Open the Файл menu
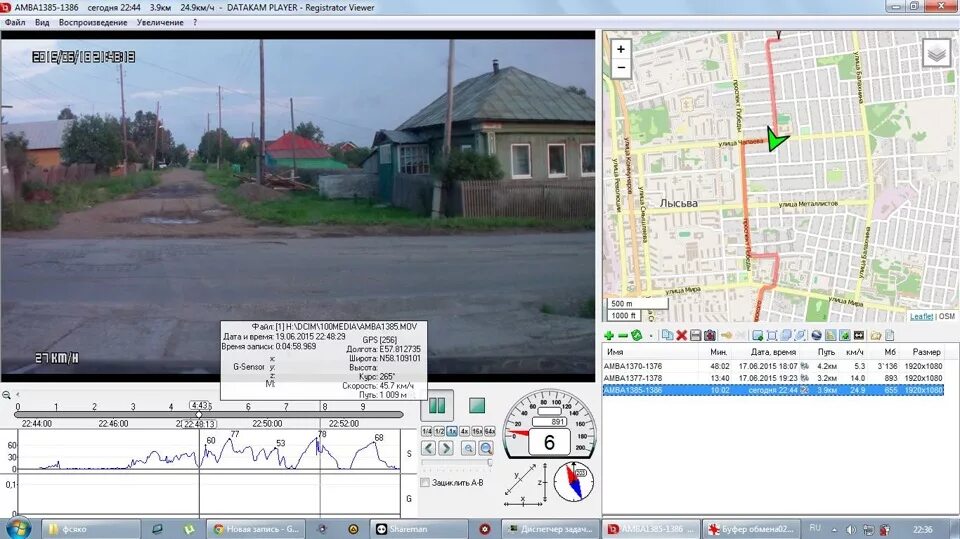 point(15,22)
